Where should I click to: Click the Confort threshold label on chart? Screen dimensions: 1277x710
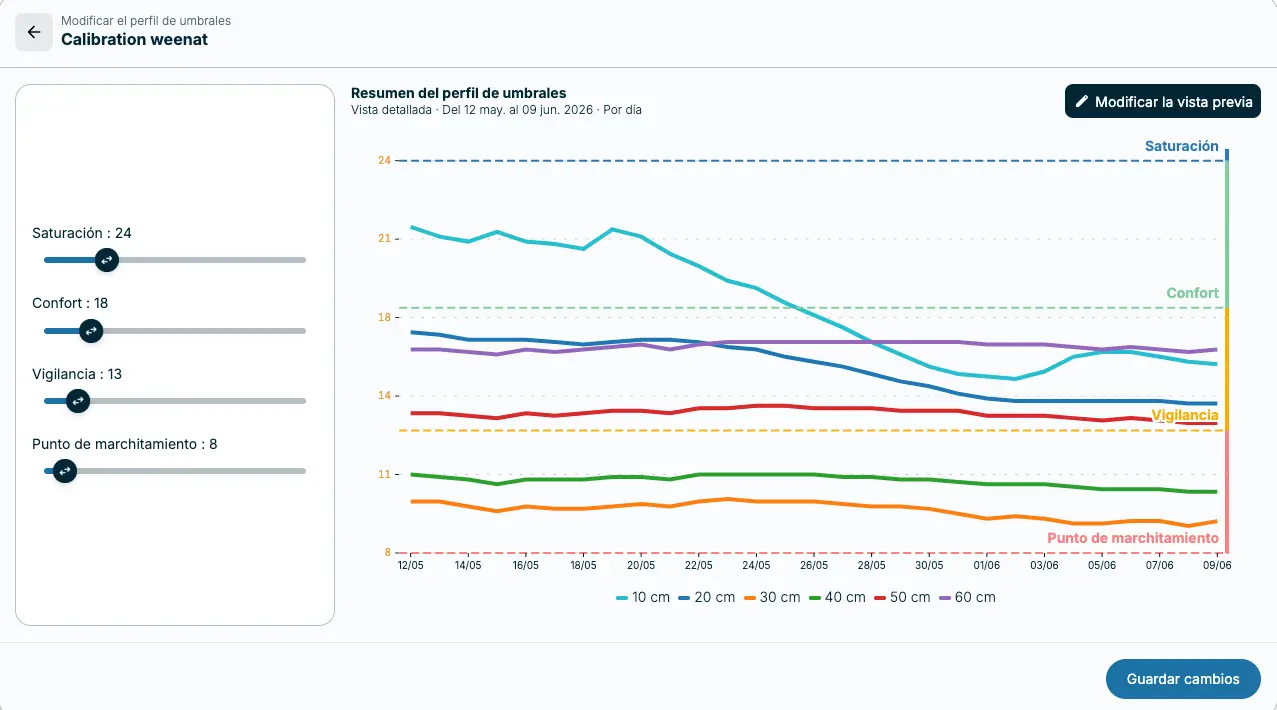point(1192,293)
